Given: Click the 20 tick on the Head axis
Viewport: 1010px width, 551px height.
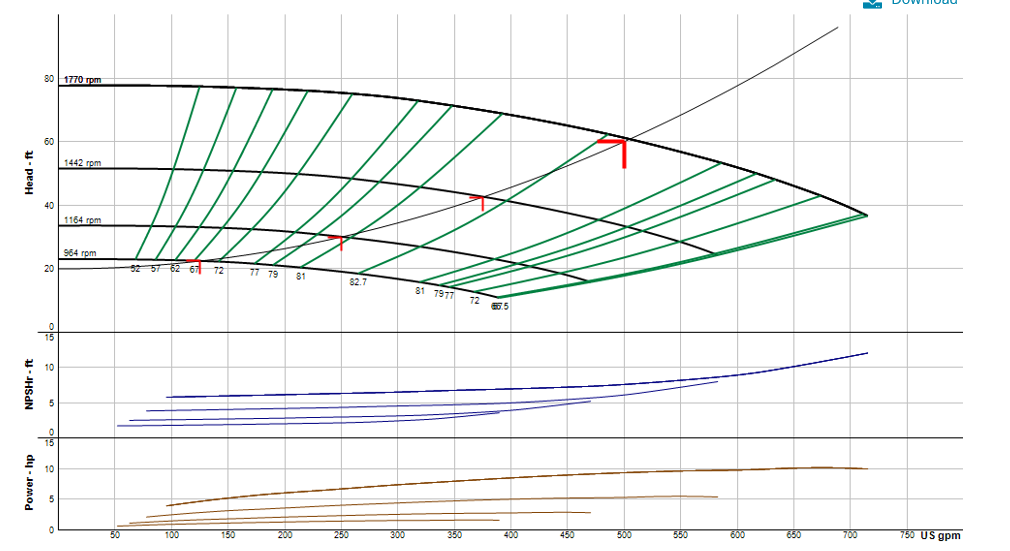Looking at the screenshot, I should coord(49,269).
